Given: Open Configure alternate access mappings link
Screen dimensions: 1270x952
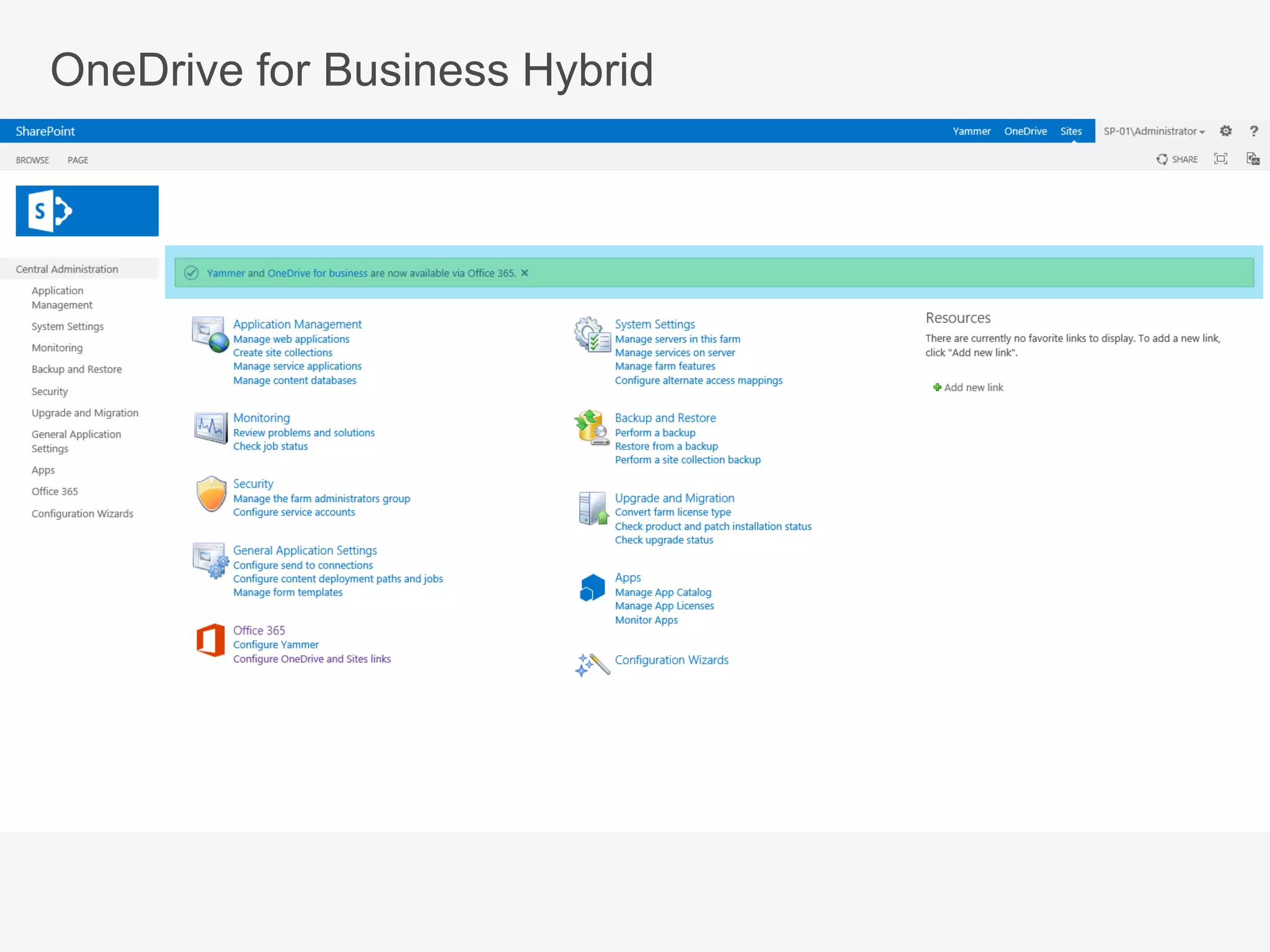Looking at the screenshot, I should (699, 381).
